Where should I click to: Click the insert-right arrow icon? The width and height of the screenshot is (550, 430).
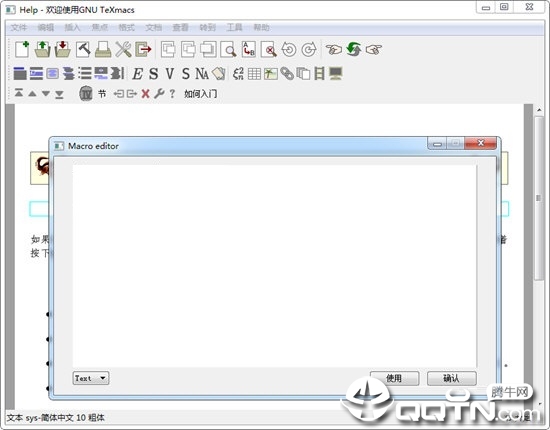pos(132,94)
